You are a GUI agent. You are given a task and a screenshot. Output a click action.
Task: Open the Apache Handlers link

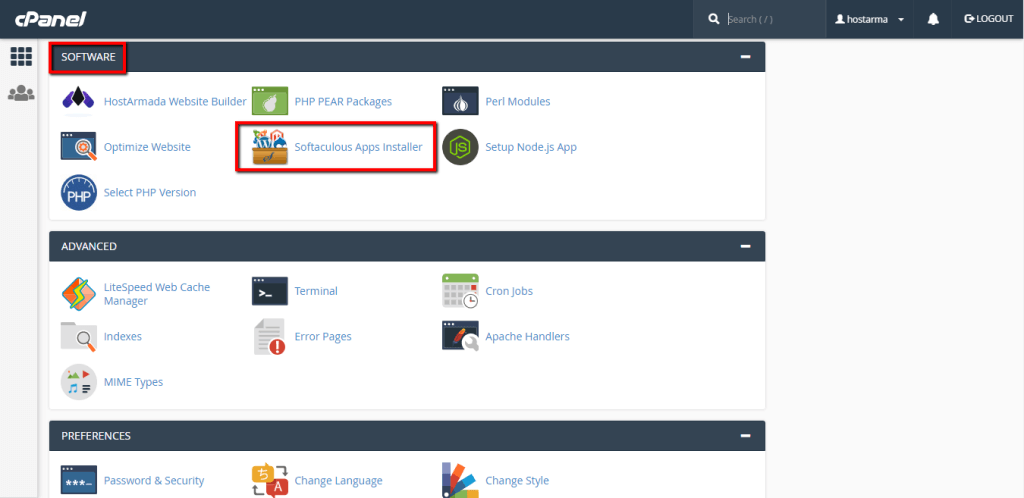527,337
